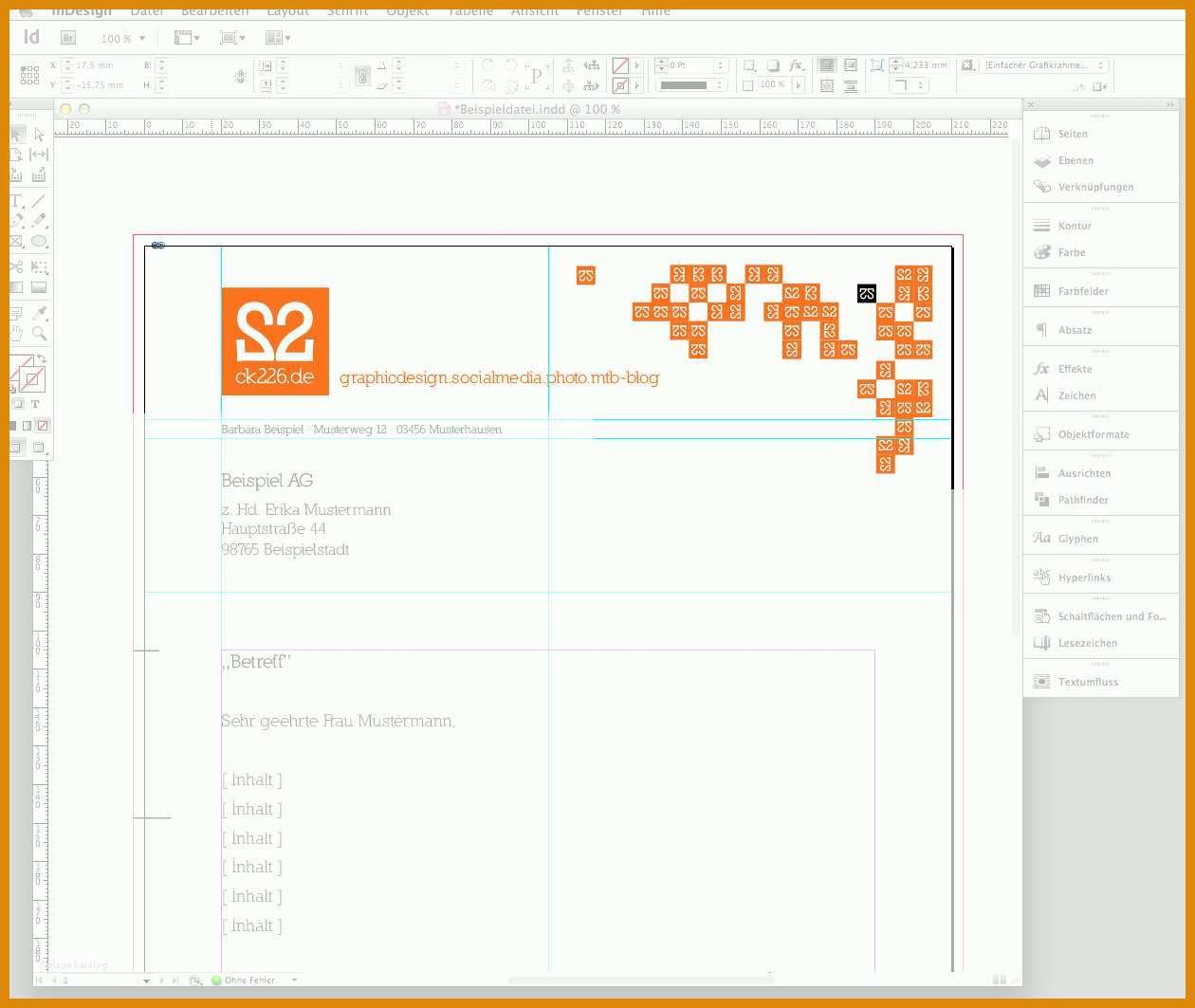Open the Farbfelder panel

point(1100,291)
